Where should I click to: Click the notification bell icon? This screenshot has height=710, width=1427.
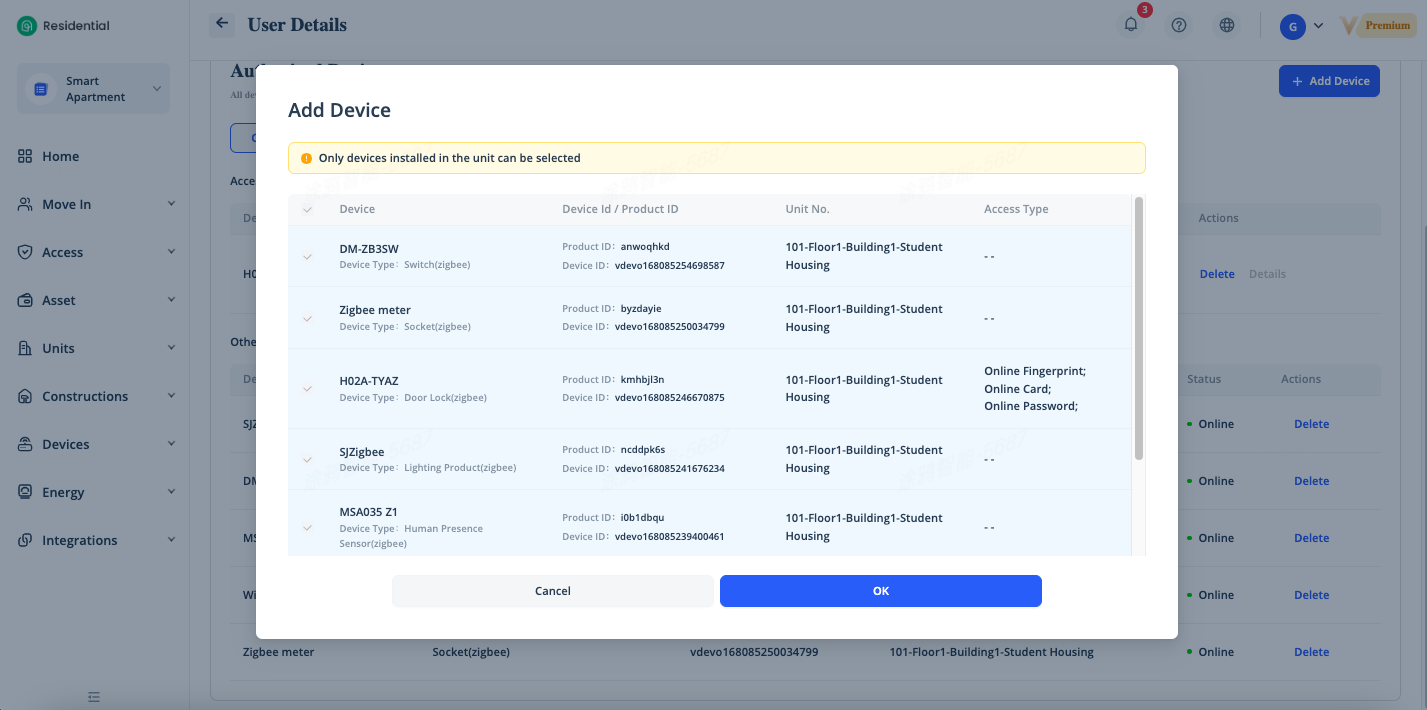pyautogui.click(x=1131, y=26)
